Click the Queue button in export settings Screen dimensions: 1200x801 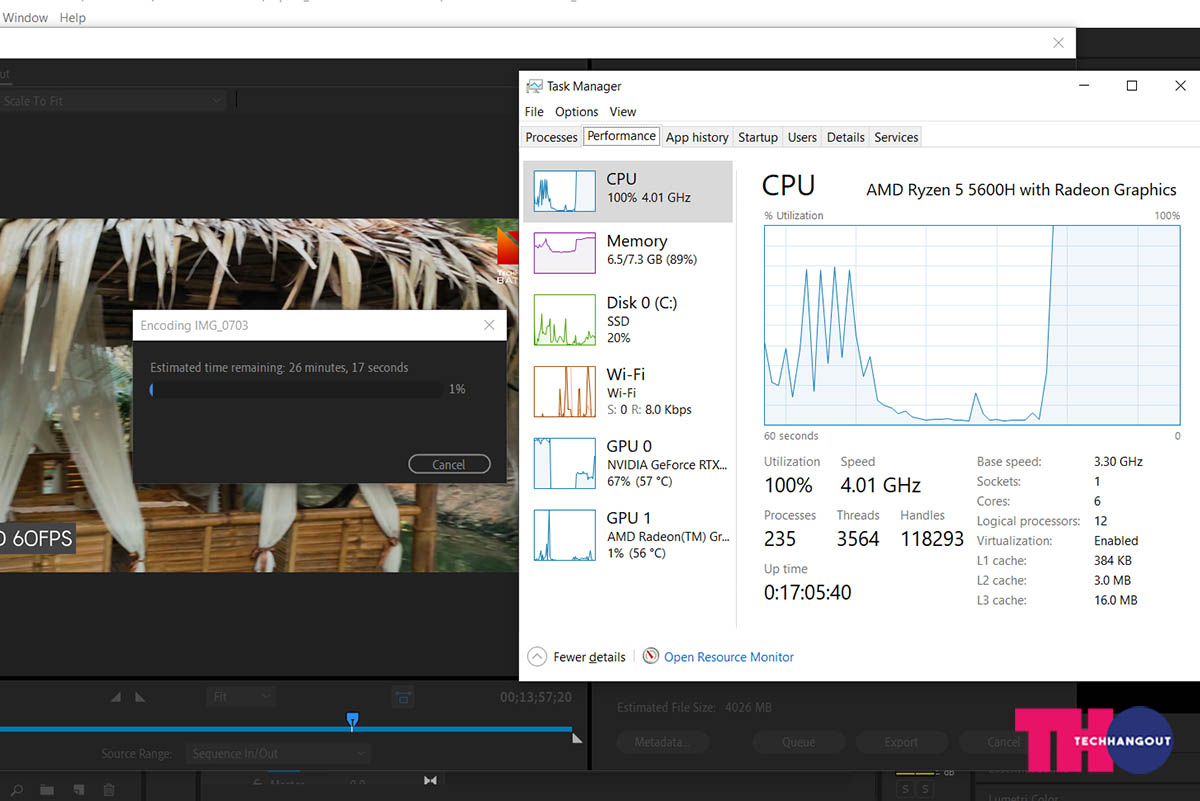click(x=798, y=742)
